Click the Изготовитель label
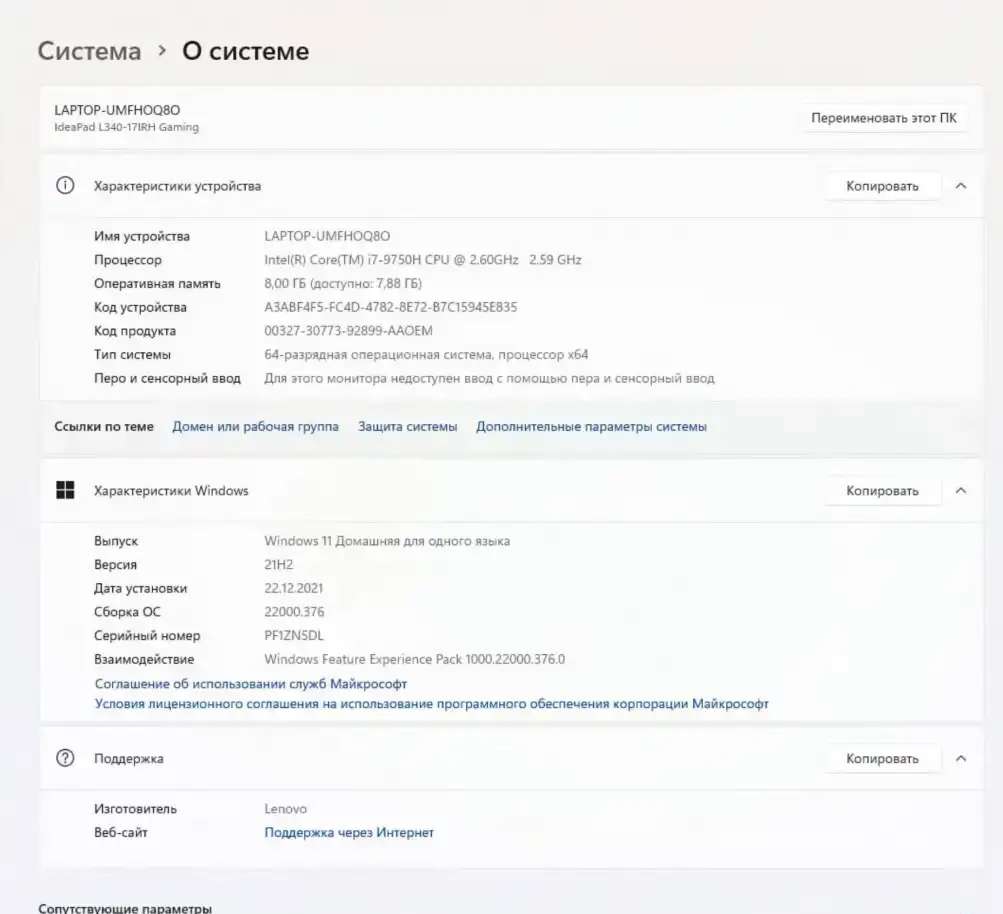Screen dimensions: 1003x914 pos(135,809)
